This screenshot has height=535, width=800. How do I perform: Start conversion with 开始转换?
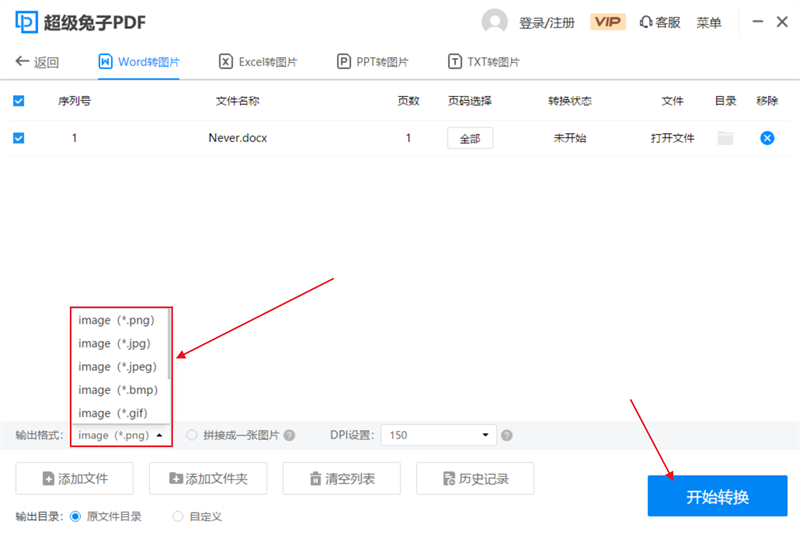pyautogui.click(x=717, y=496)
